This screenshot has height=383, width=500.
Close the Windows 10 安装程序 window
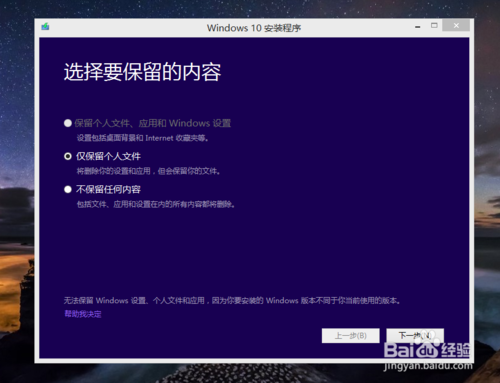(x=456, y=25)
